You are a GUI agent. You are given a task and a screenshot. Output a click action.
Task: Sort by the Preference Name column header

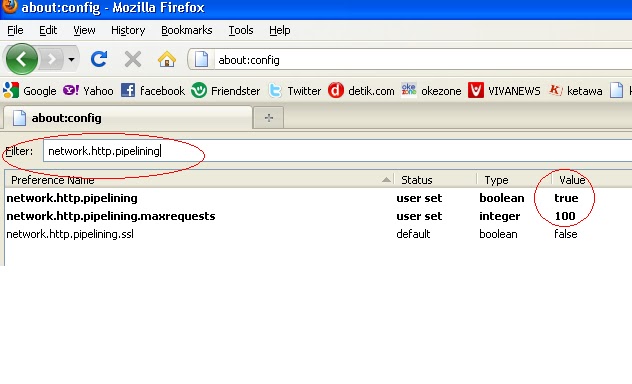pyautogui.click(x=200, y=180)
